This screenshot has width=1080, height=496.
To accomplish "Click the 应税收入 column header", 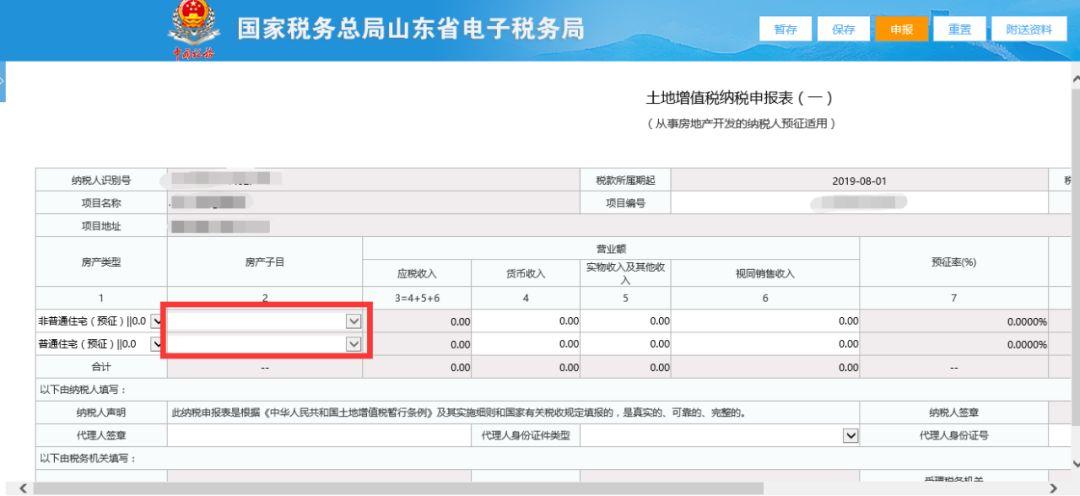I will pyautogui.click(x=417, y=273).
